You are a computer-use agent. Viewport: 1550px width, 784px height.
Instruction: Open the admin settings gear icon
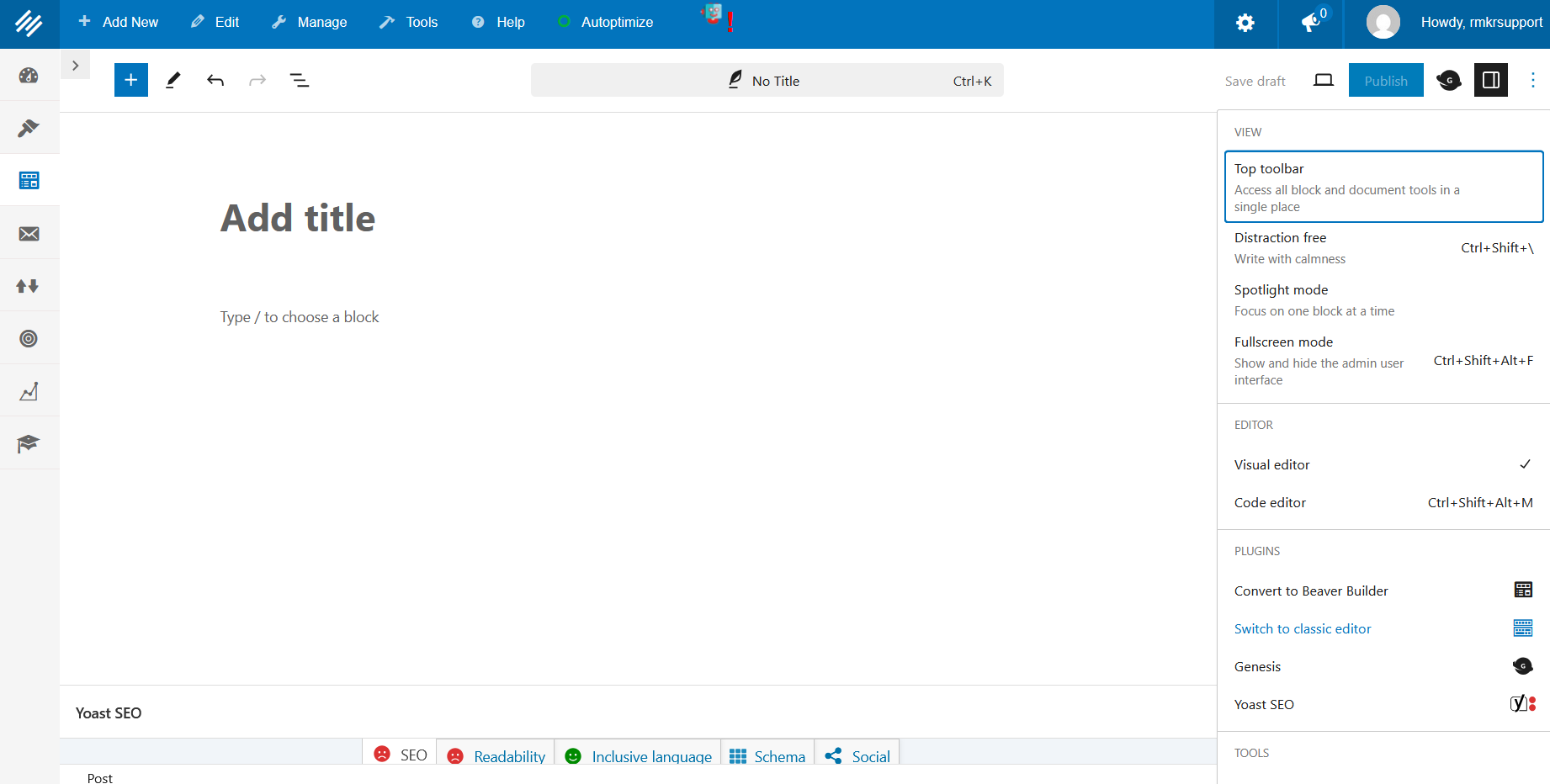1245,23
